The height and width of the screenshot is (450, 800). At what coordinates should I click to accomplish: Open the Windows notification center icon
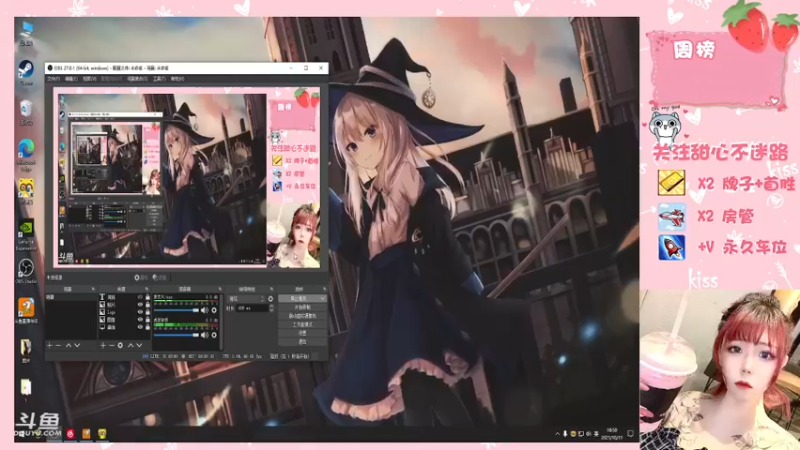(x=631, y=434)
